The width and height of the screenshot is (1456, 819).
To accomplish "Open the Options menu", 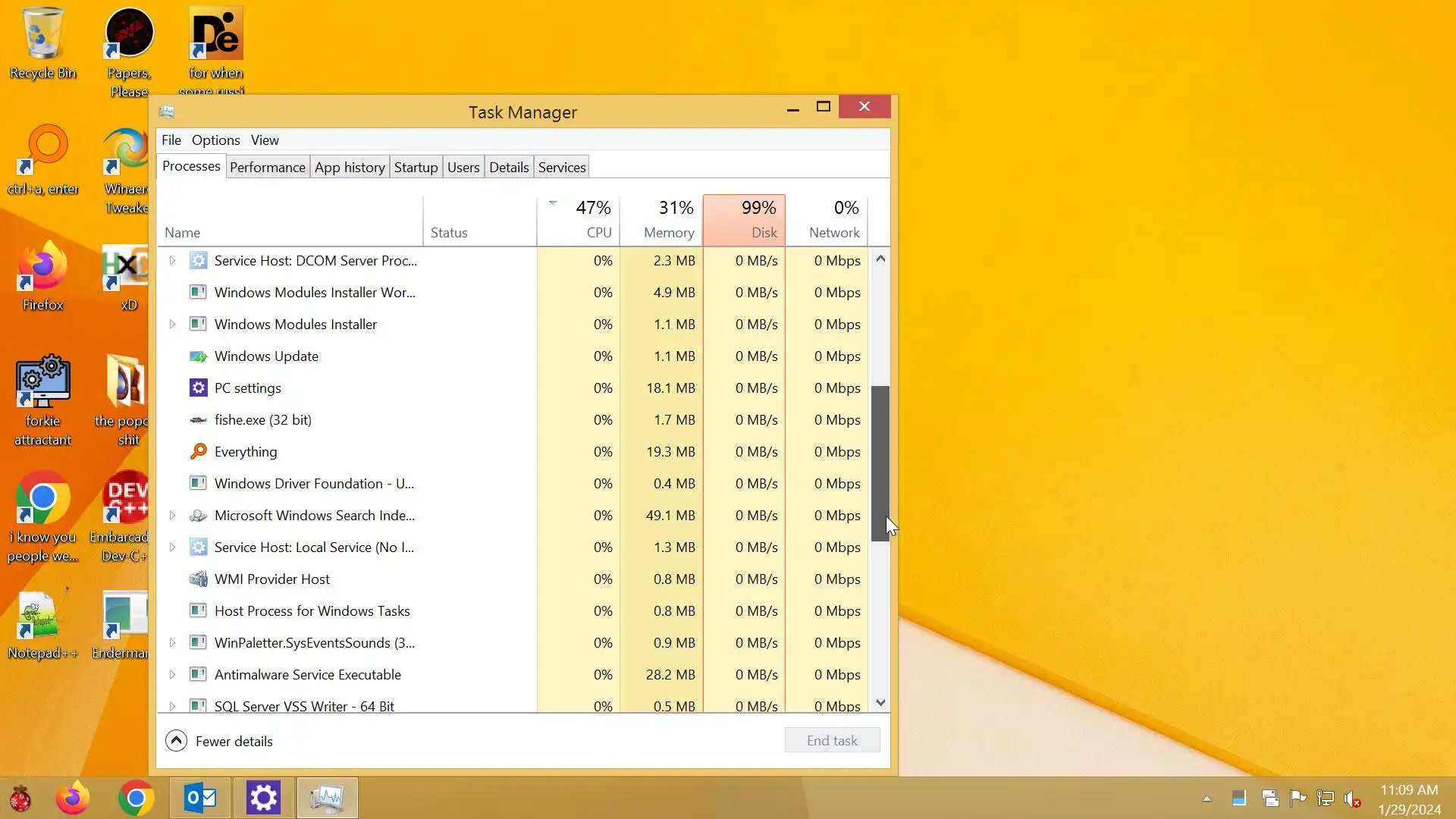I will point(215,140).
